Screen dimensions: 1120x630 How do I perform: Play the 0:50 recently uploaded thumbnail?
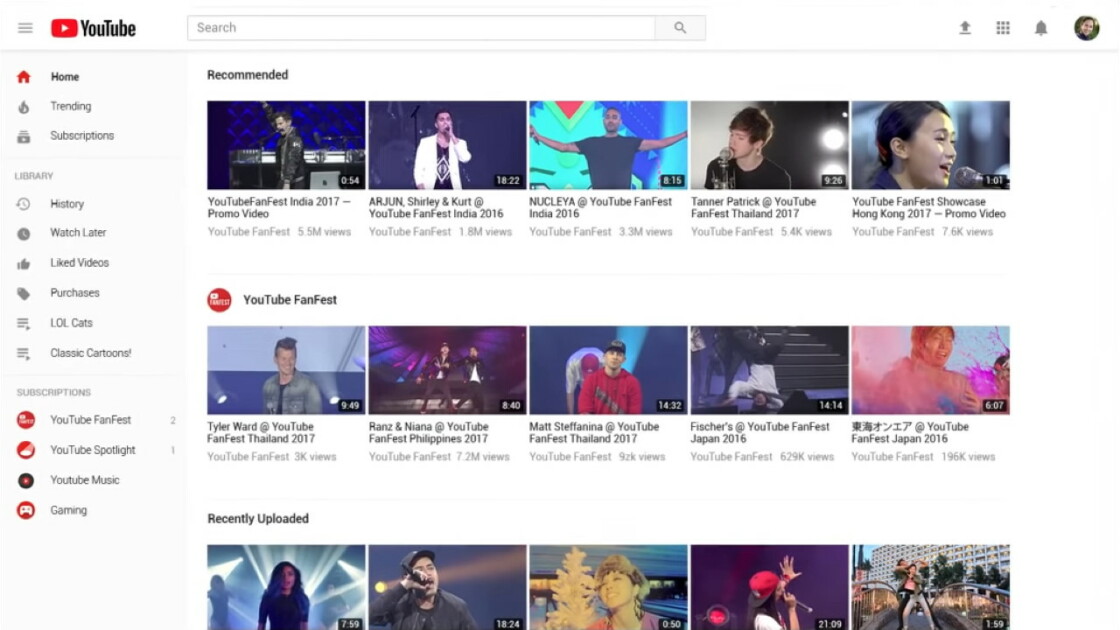(x=609, y=587)
